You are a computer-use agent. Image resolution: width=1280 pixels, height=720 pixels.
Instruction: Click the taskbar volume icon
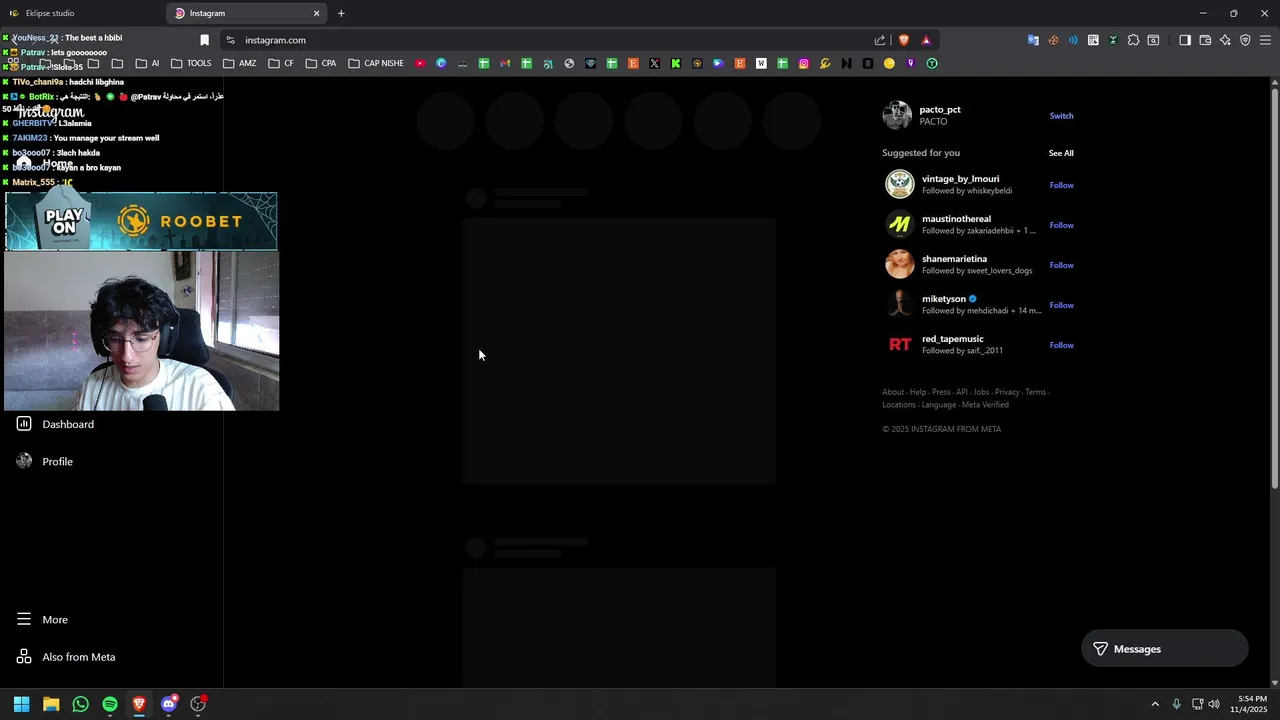click(x=1214, y=704)
